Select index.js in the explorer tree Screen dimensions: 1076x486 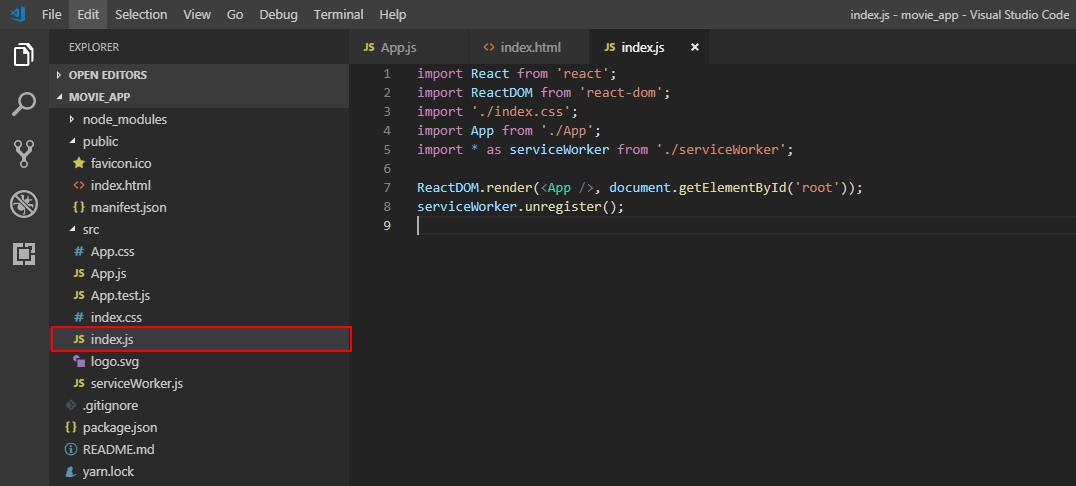(x=200, y=339)
